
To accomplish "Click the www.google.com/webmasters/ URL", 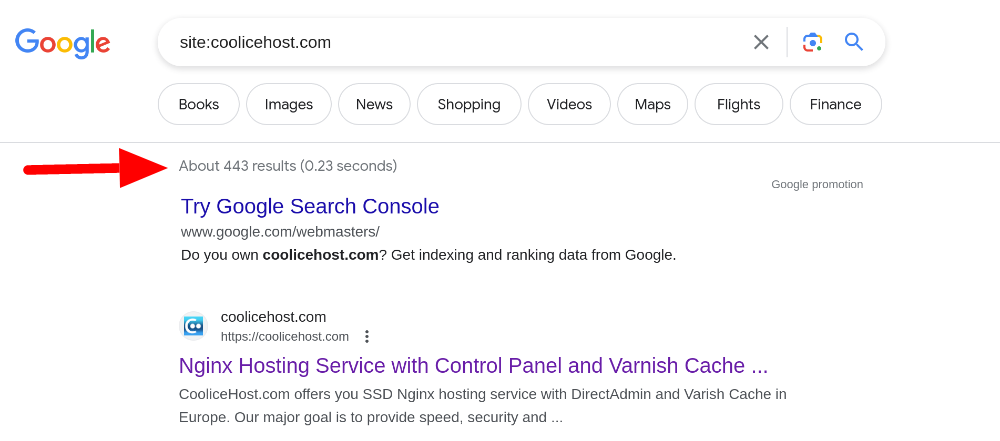I will [x=280, y=231].
